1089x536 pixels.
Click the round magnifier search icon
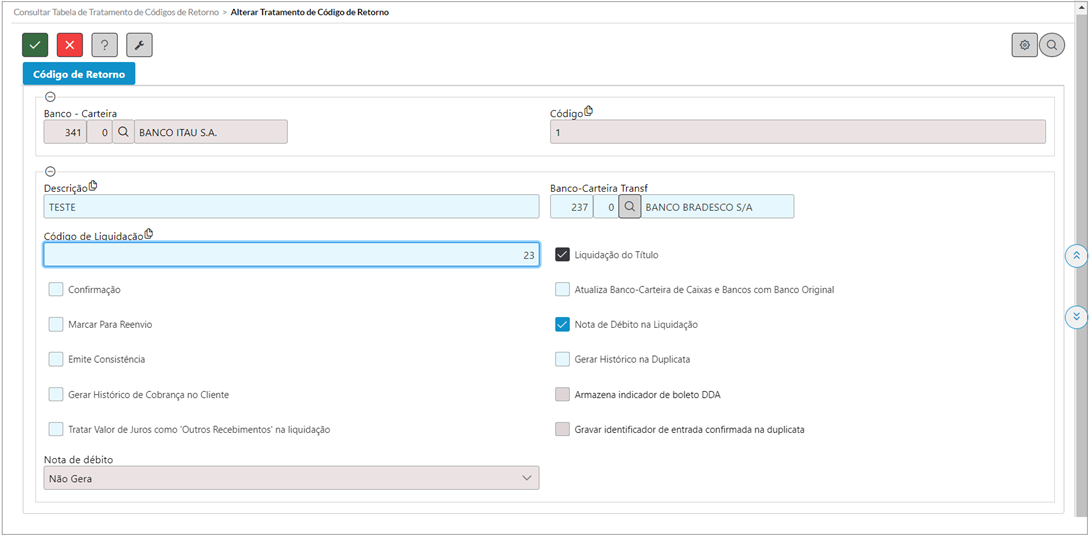(1051, 45)
